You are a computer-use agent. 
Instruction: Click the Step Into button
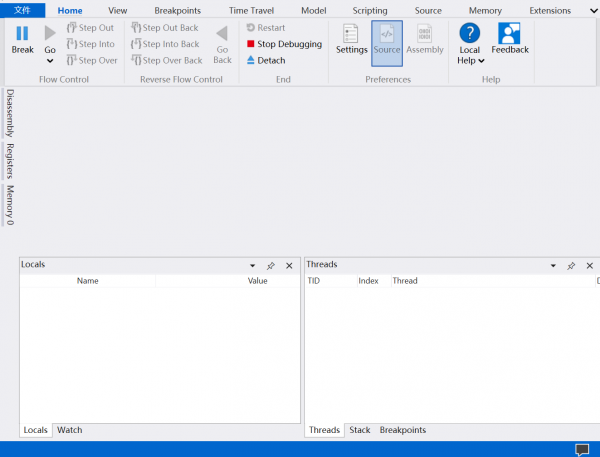[x=90, y=44]
